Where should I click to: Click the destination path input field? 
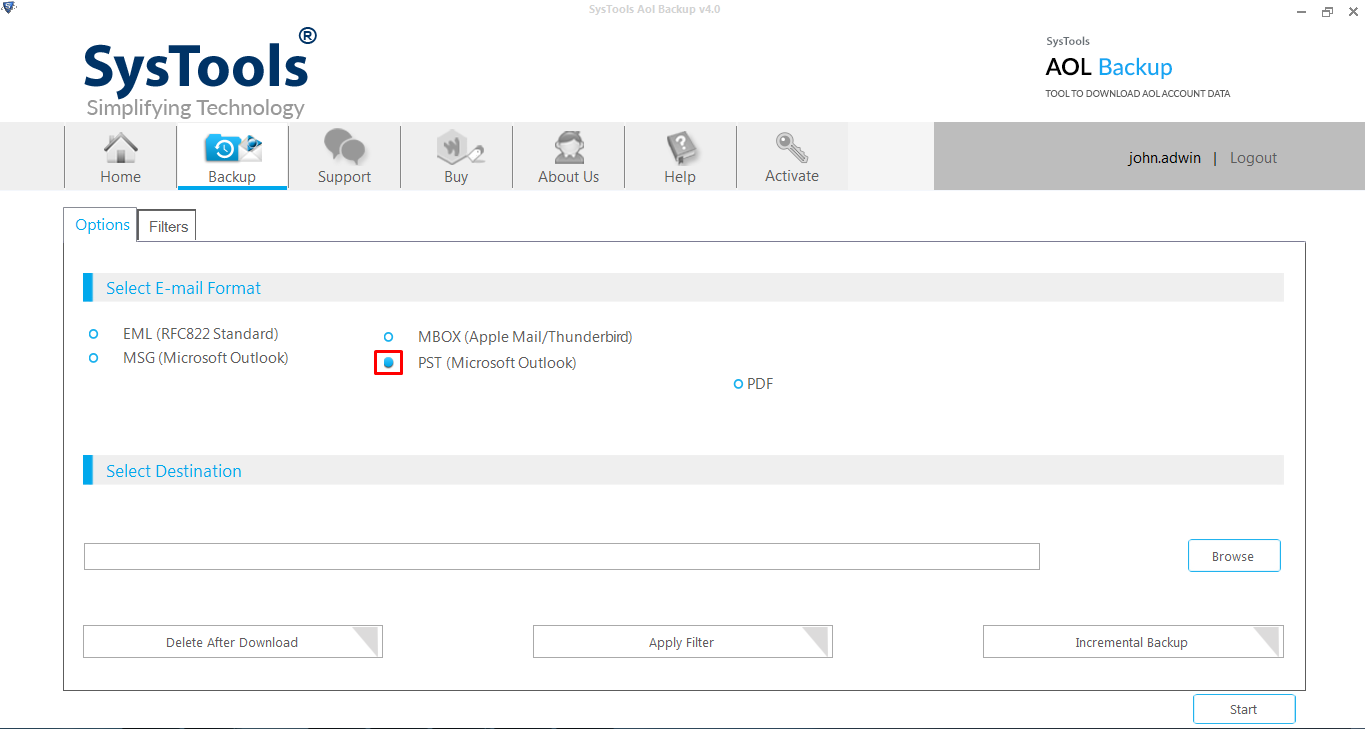(562, 557)
